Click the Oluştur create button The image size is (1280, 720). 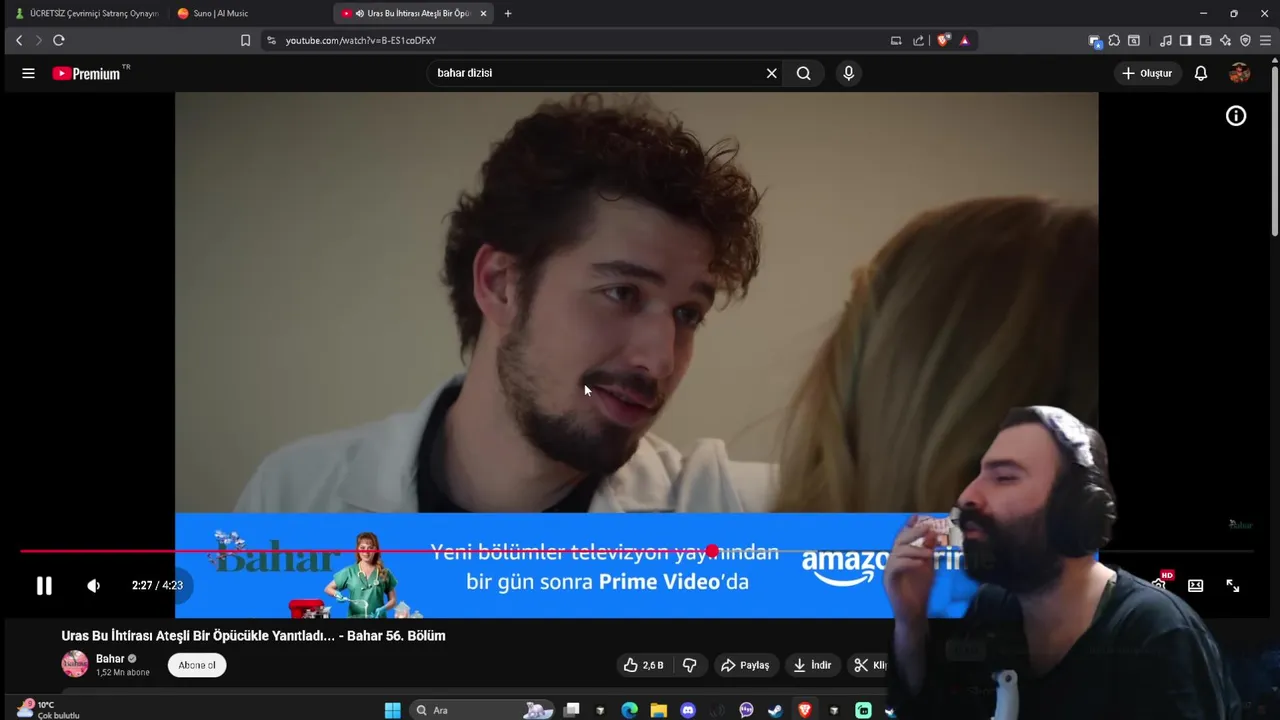pos(1147,73)
